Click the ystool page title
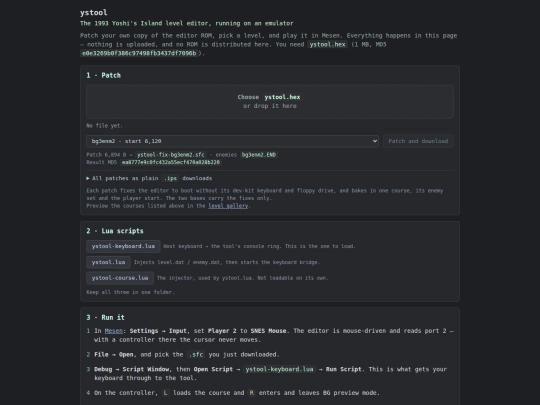The image size is (540, 405). pyautogui.click(x=94, y=13)
